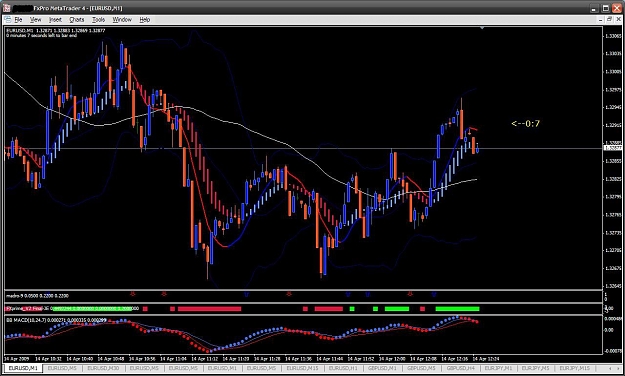Viewport: 625px width, 376px height.
Task: Click the 'madro-9 0.0500 0.2200 0.2200' indicator label
Action: [37, 296]
